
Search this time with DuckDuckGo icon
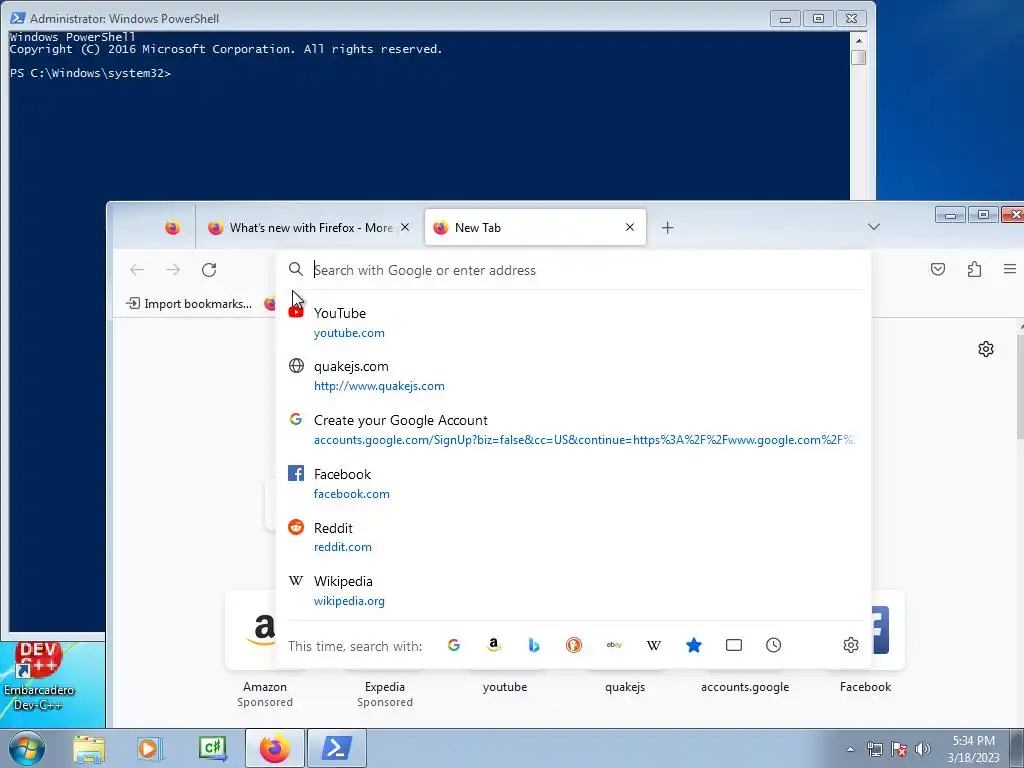573,645
